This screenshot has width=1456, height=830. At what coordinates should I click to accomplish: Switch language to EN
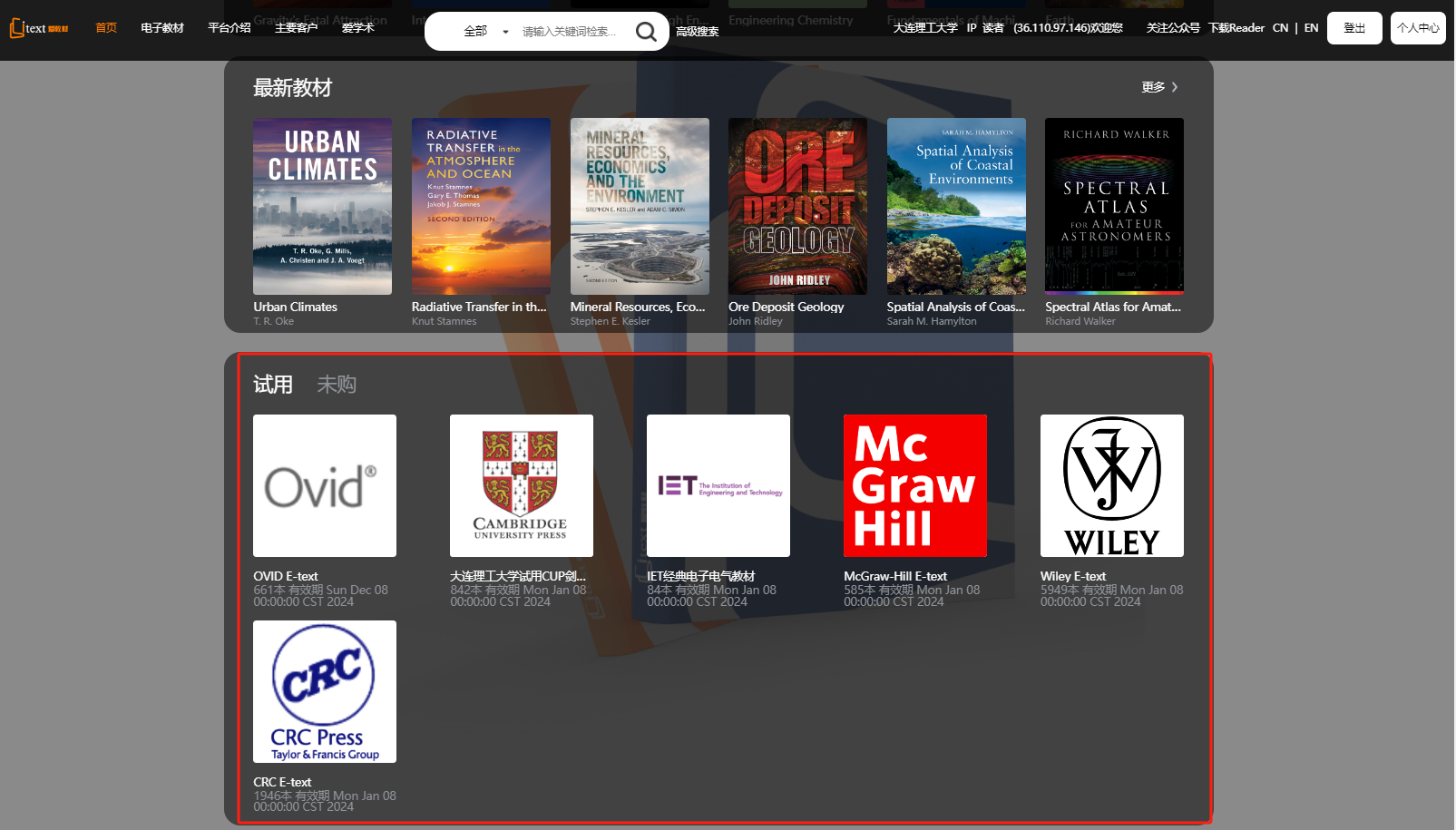click(x=1311, y=28)
